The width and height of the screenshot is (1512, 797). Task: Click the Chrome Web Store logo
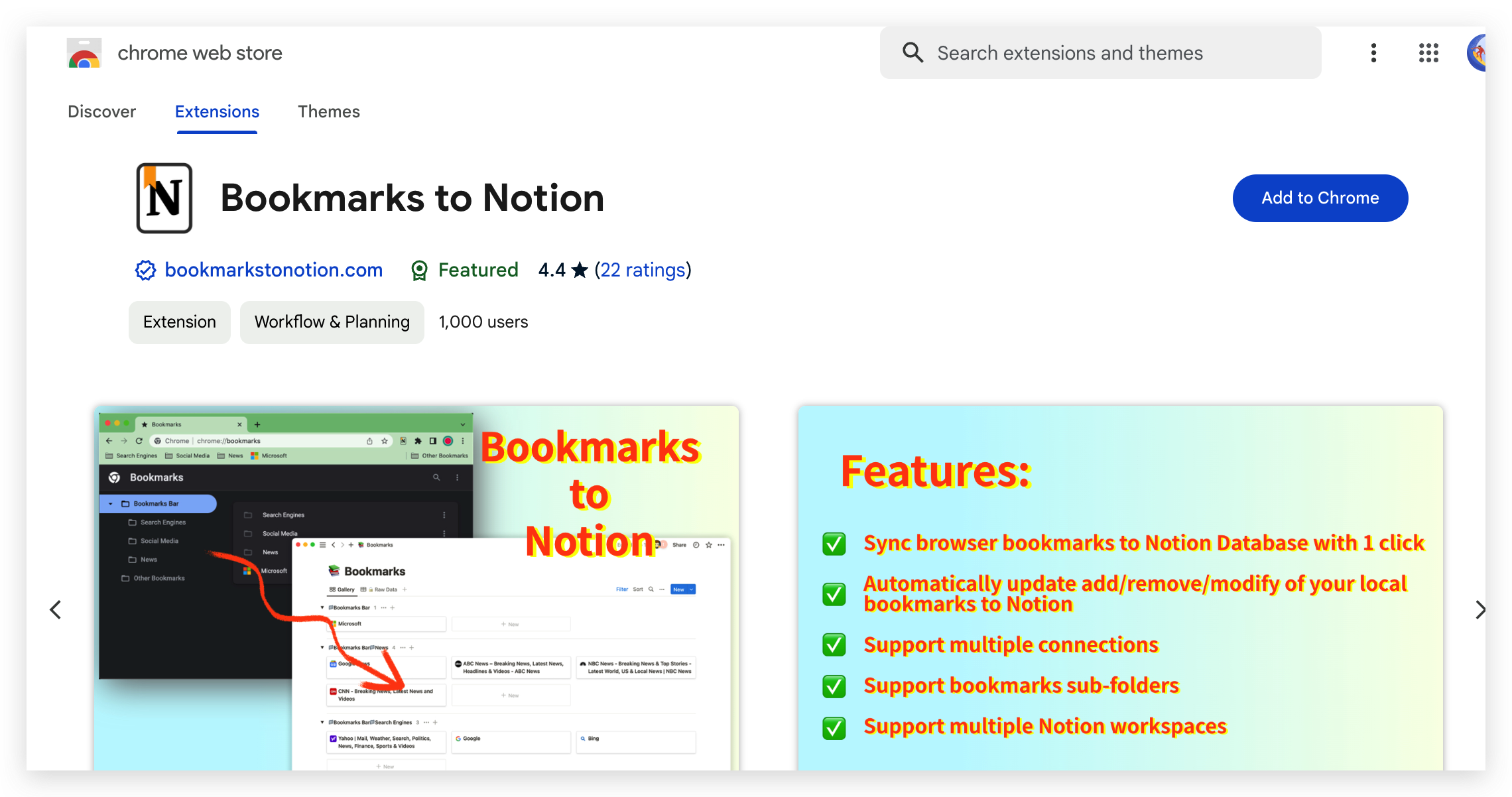click(x=84, y=53)
